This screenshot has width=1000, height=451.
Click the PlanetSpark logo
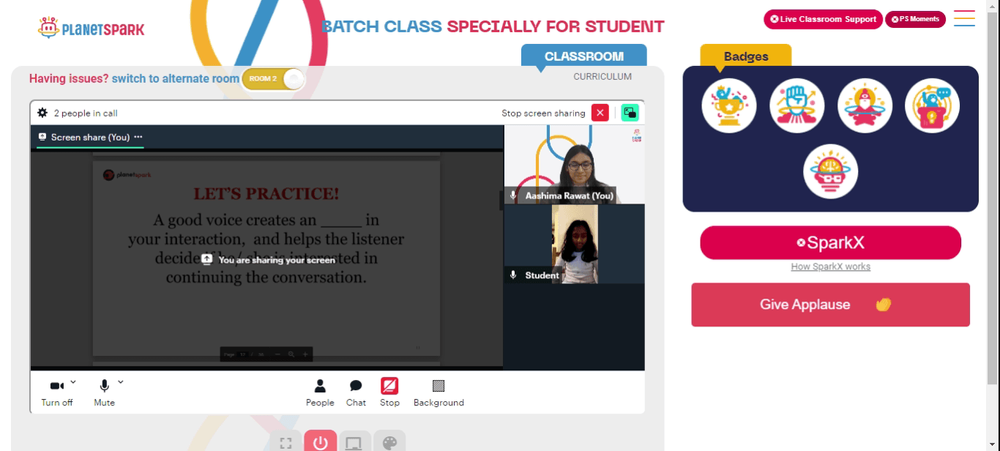pos(91,27)
